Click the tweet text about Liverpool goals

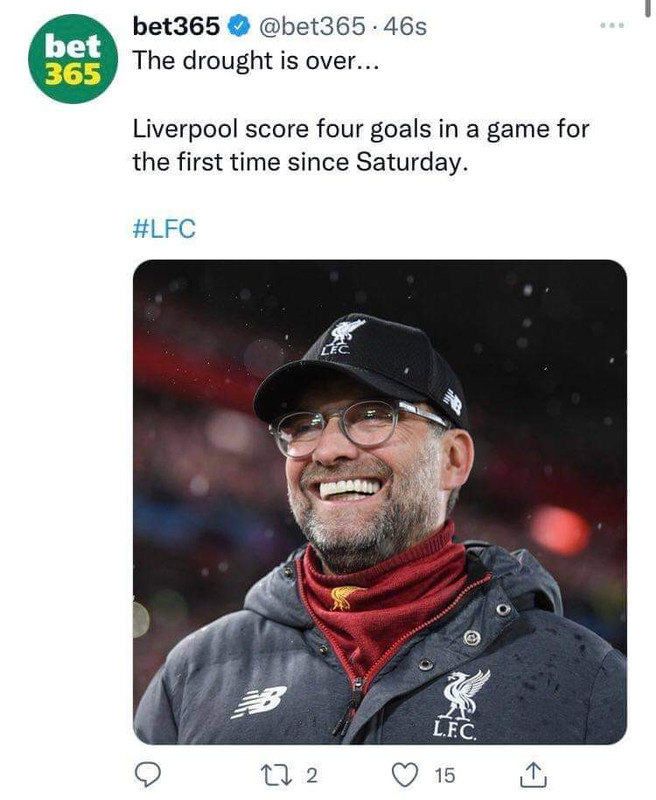(x=361, y=145)
